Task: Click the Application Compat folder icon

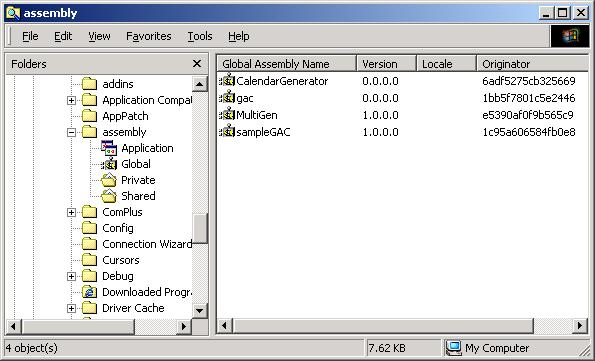Action: pos(90,100)
